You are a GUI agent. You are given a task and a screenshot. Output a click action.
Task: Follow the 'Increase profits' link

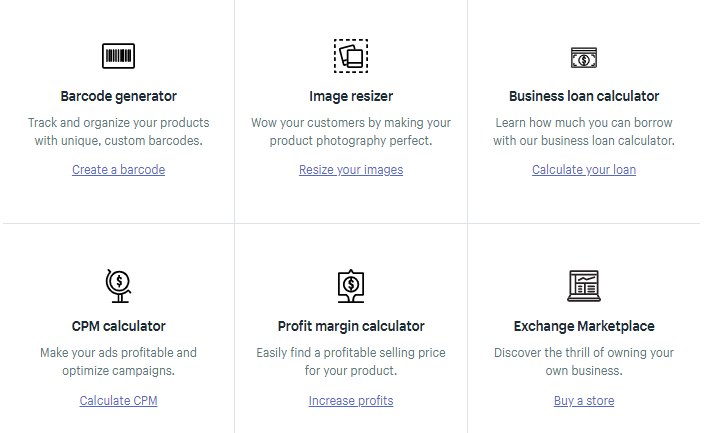(x=351, y=401)
